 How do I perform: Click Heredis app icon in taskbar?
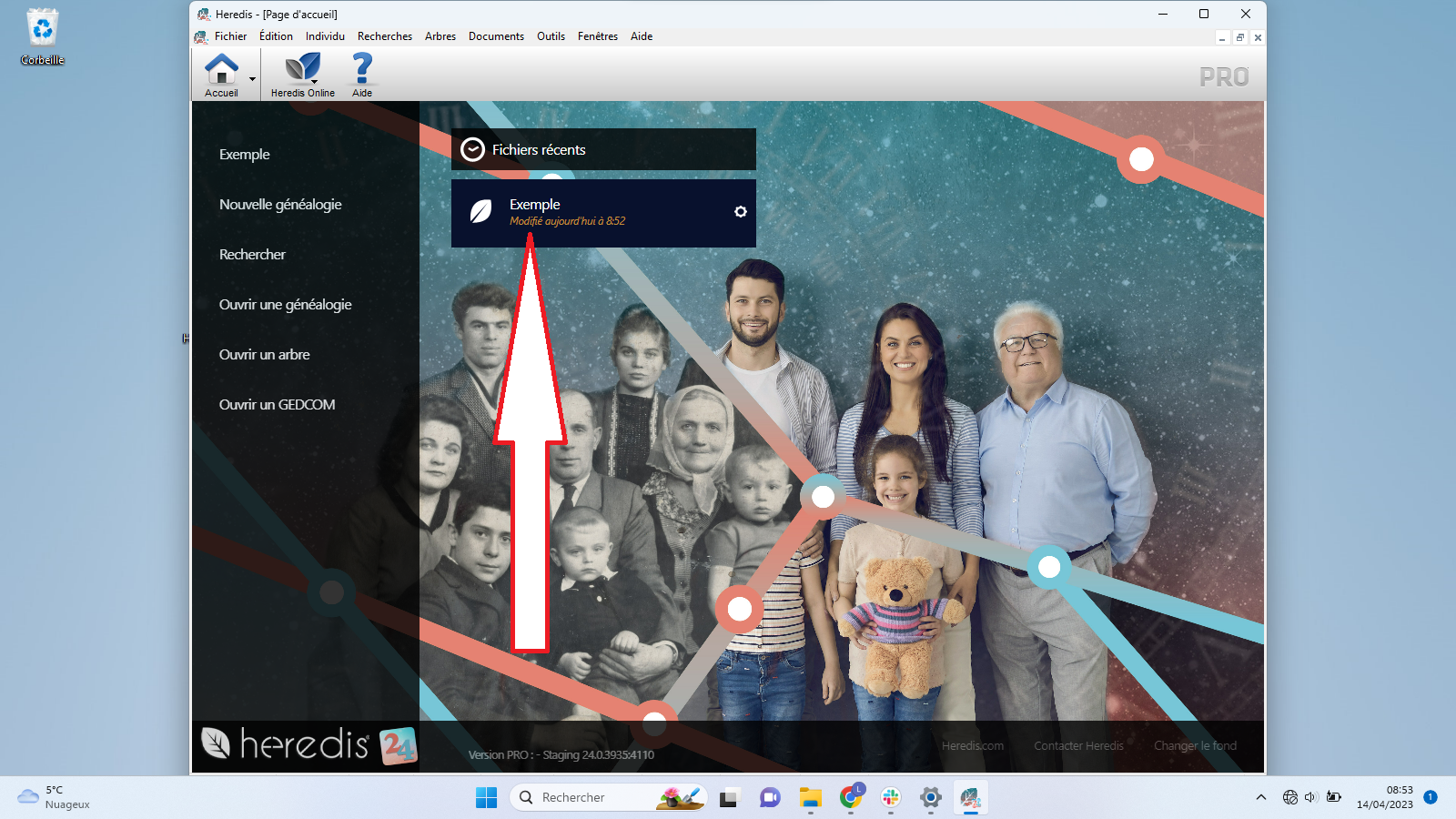(x=970, y=798)
